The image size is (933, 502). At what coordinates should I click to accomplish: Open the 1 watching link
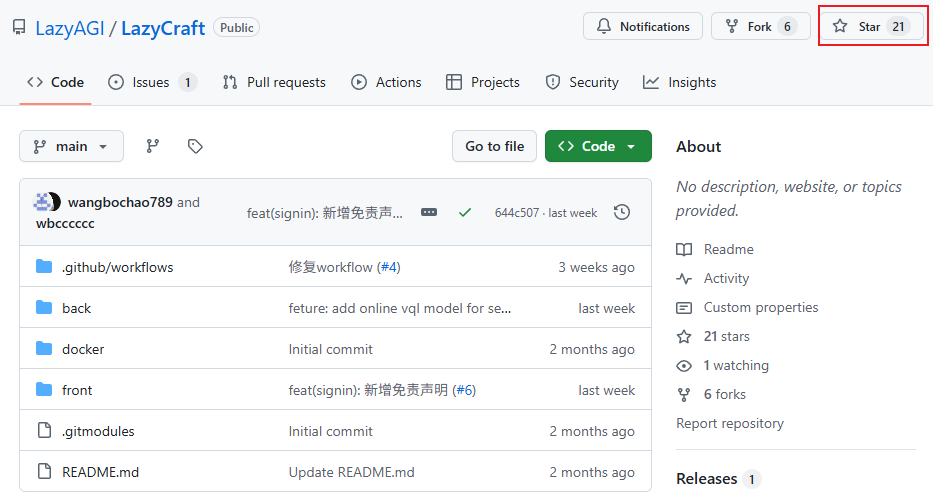[x=736, y=366]
